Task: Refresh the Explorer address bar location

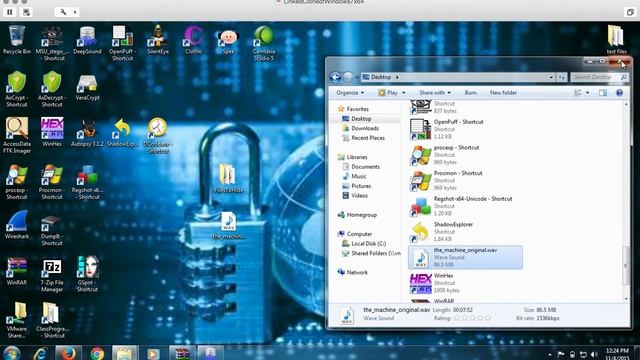Action: click(562, 77)
